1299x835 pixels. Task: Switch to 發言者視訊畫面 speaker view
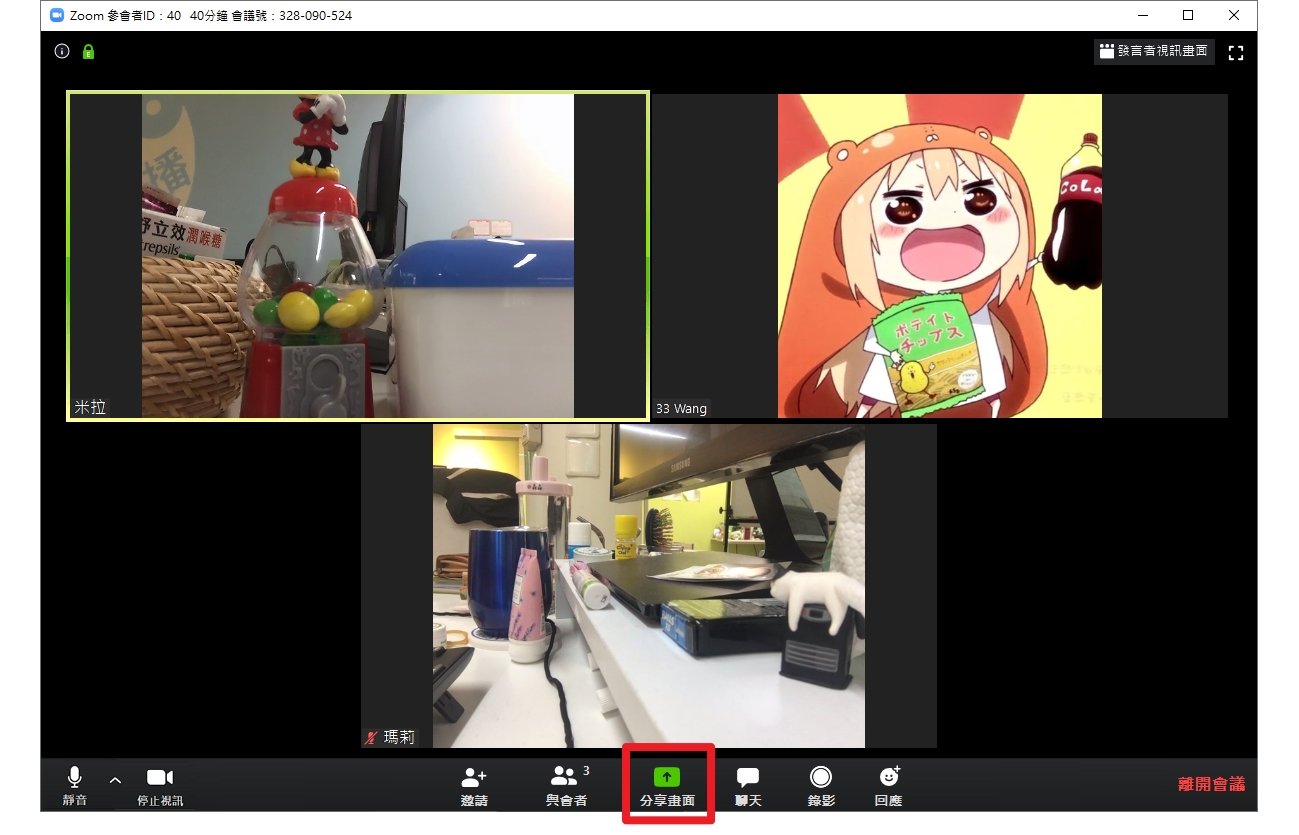[x=1154, y=51]
